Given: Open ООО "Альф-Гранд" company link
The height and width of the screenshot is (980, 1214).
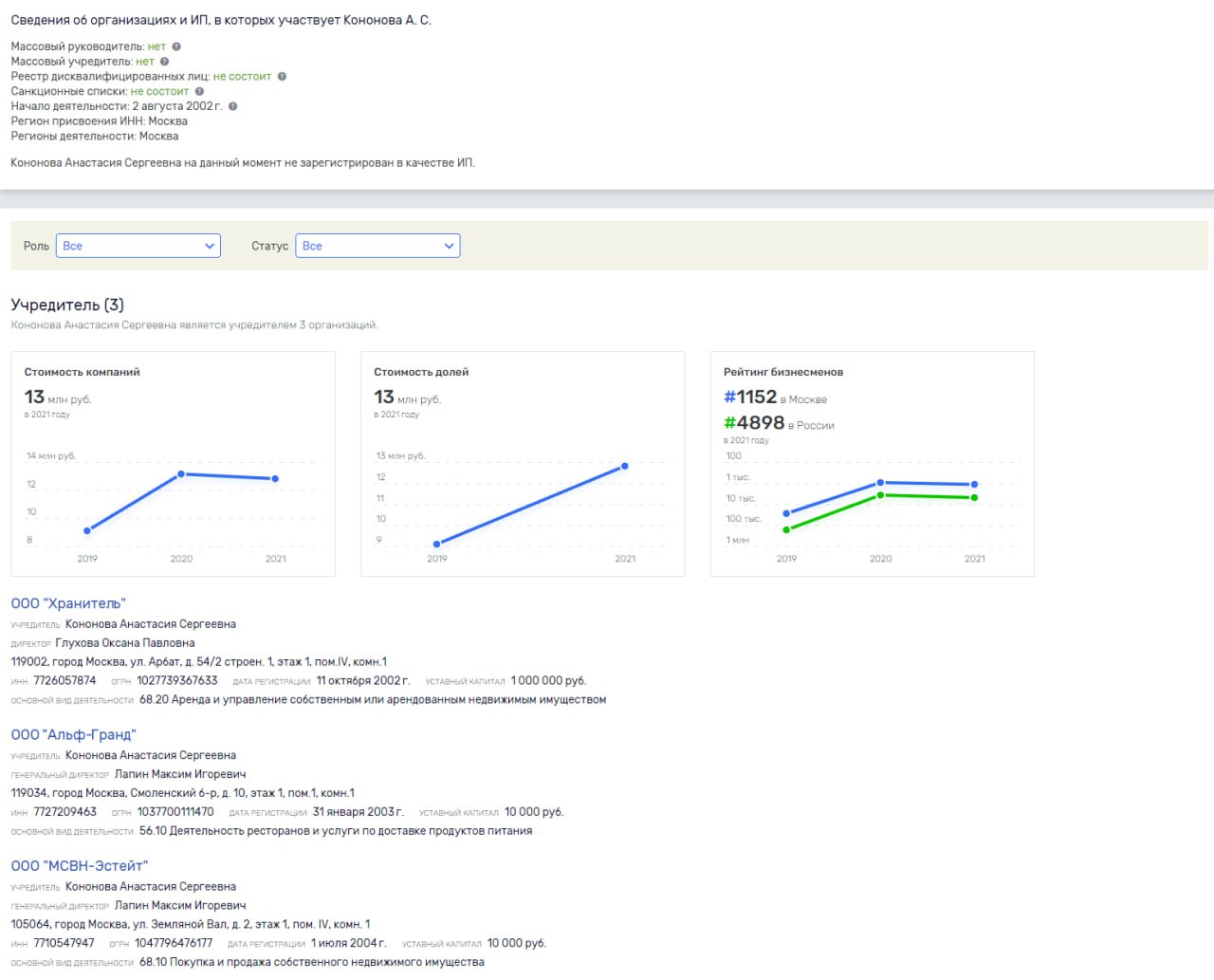Looking at the screenshot, I should tap(74, 734).
